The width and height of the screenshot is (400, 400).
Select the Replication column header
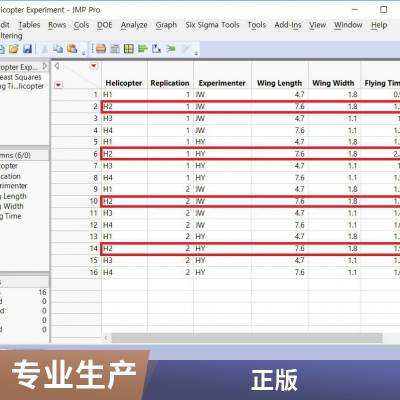pyautogui.click(x=170, y=83)
